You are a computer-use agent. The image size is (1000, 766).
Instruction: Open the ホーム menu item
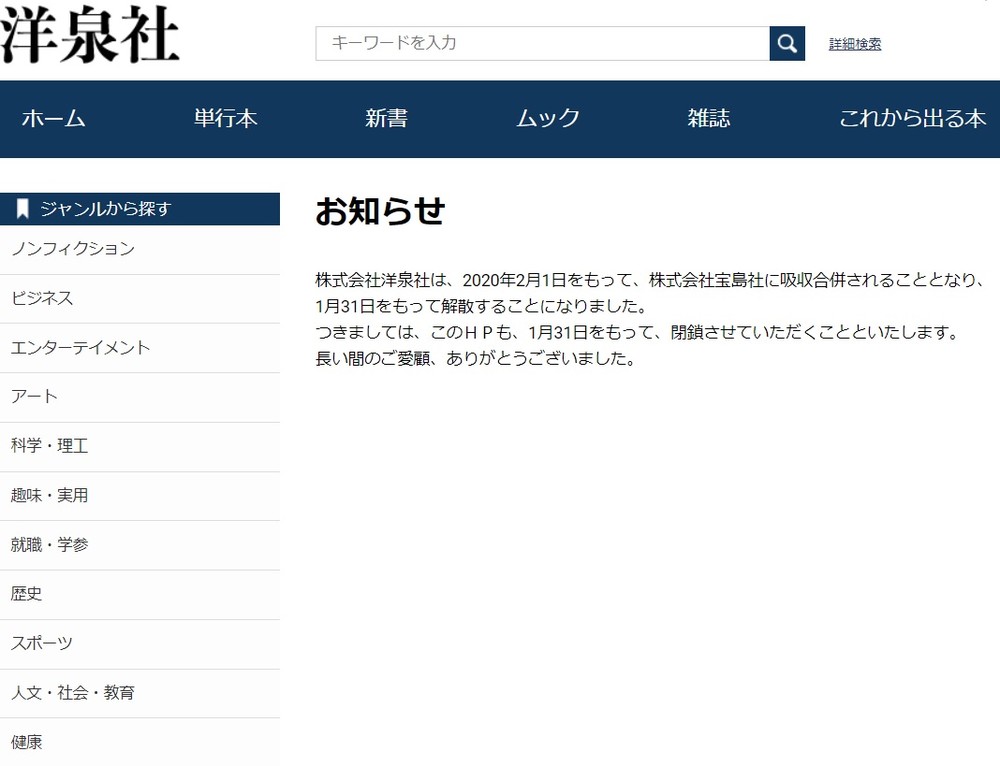(x=53, y=119)
